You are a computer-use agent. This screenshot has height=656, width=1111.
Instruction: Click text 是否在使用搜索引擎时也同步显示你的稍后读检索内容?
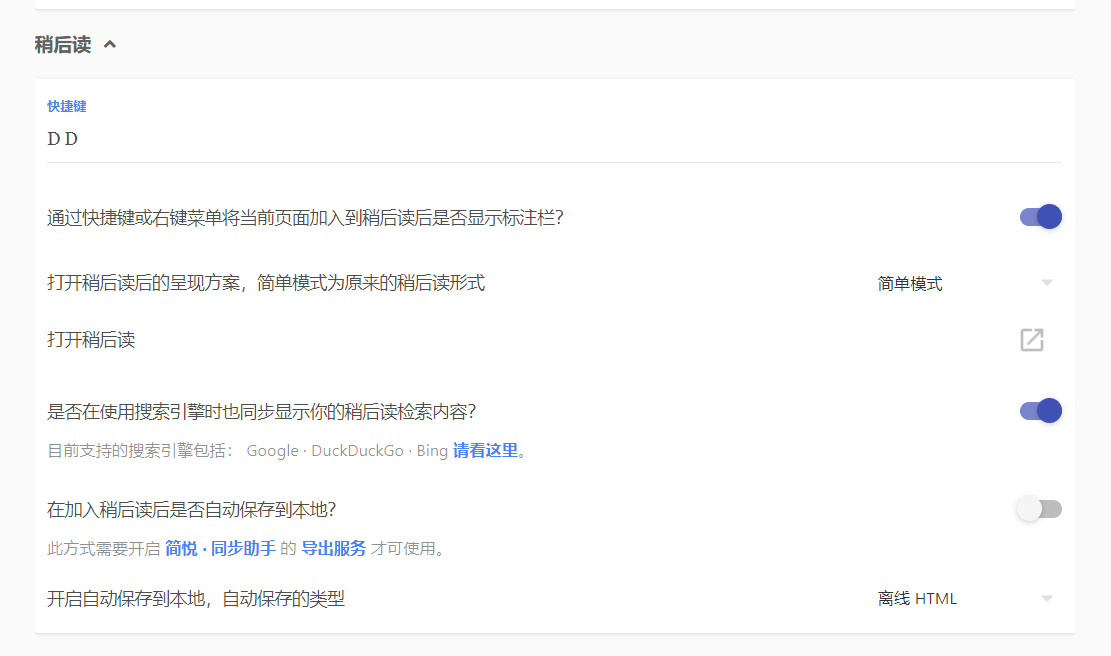click(x=261, y=412)
